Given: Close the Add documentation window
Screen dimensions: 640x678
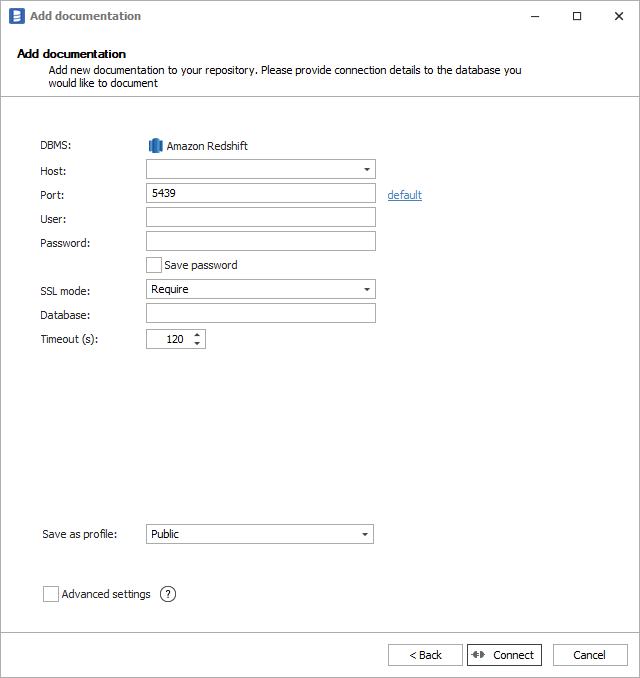Looking at the screenshot, I should pos(619,16).
